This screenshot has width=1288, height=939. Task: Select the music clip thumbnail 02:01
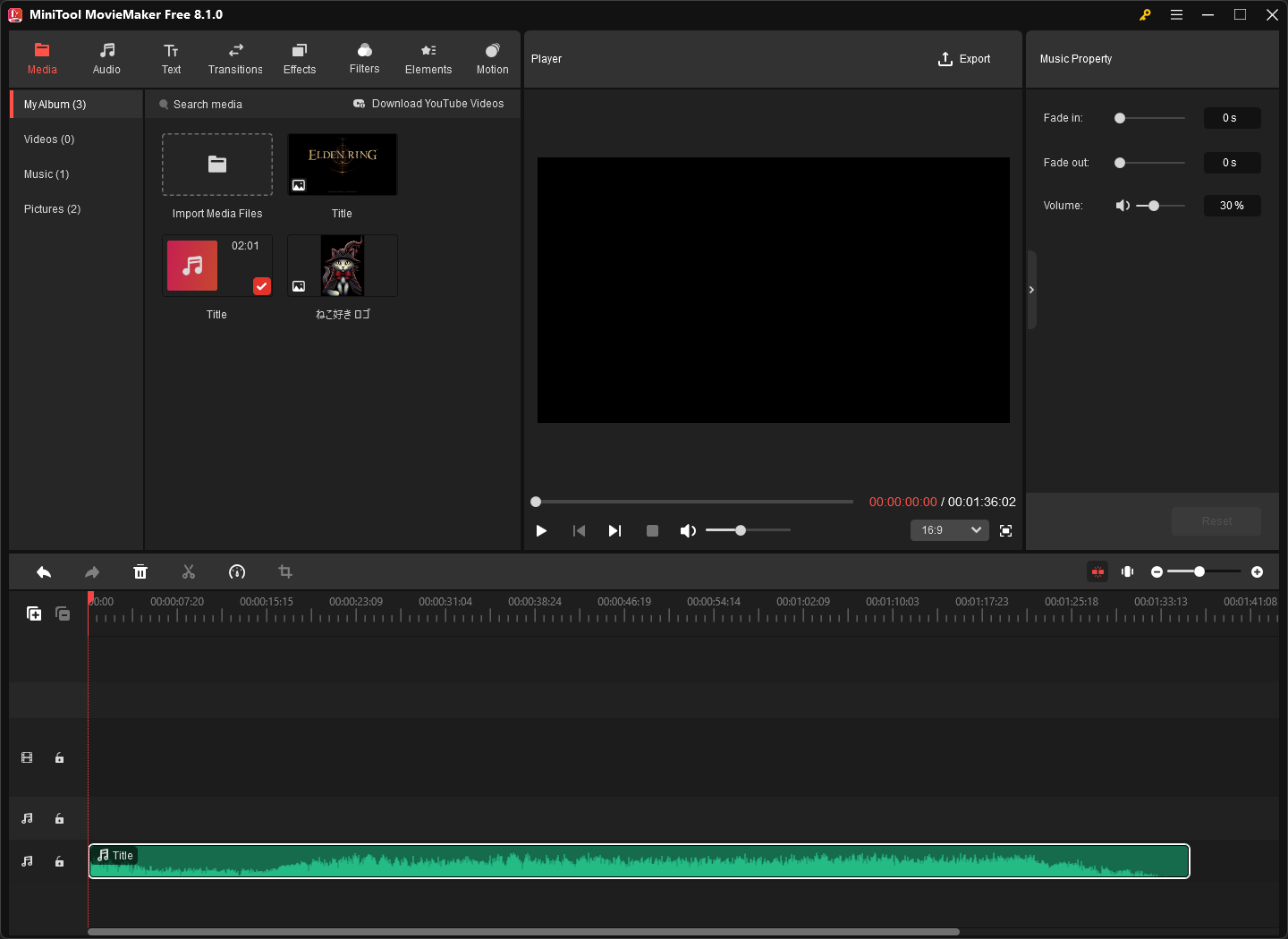217,266
